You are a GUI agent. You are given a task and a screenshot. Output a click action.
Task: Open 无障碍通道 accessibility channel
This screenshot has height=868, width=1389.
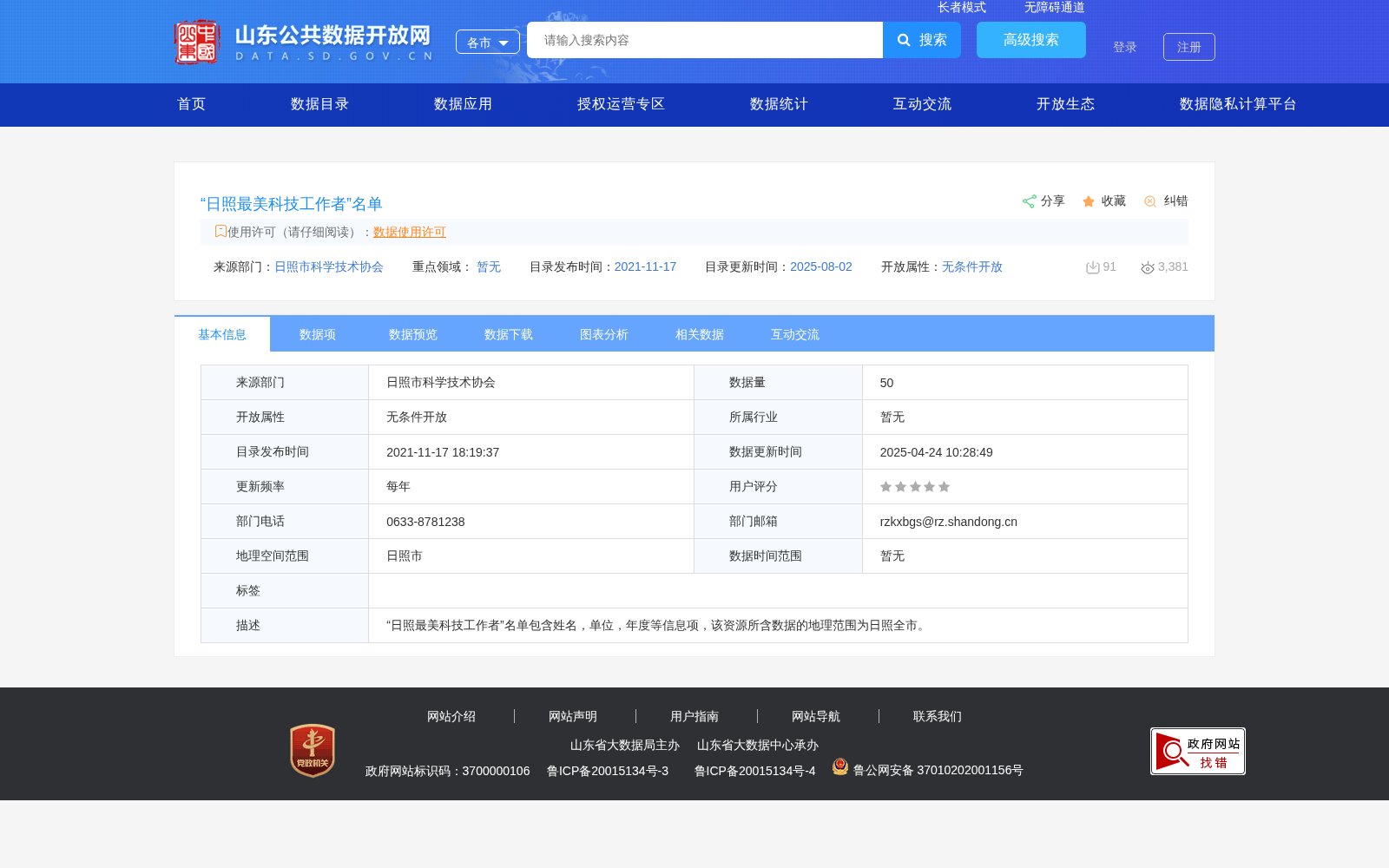click(x=1055, y=7)
